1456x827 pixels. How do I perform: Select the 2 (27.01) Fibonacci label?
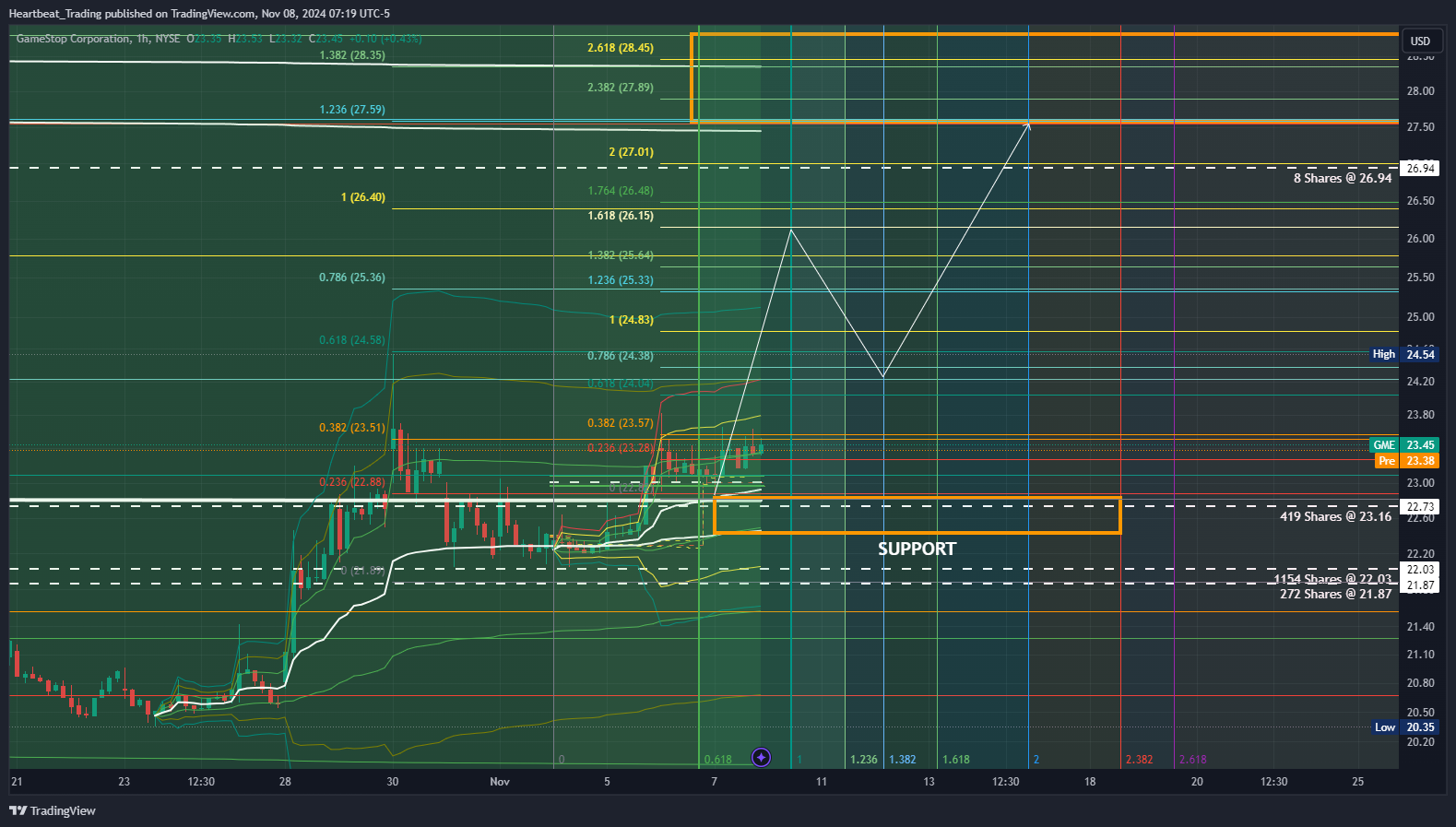click(631, 152)
